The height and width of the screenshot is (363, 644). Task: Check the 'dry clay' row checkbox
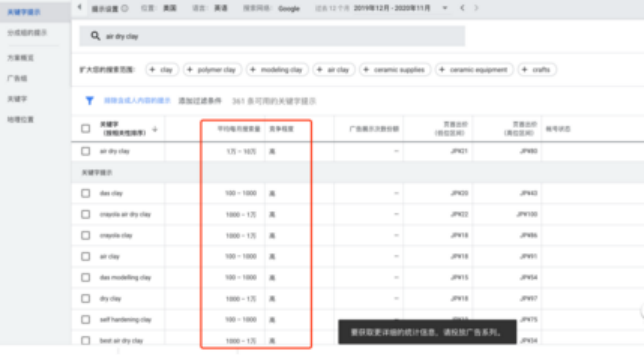click(x=85, y=299)
